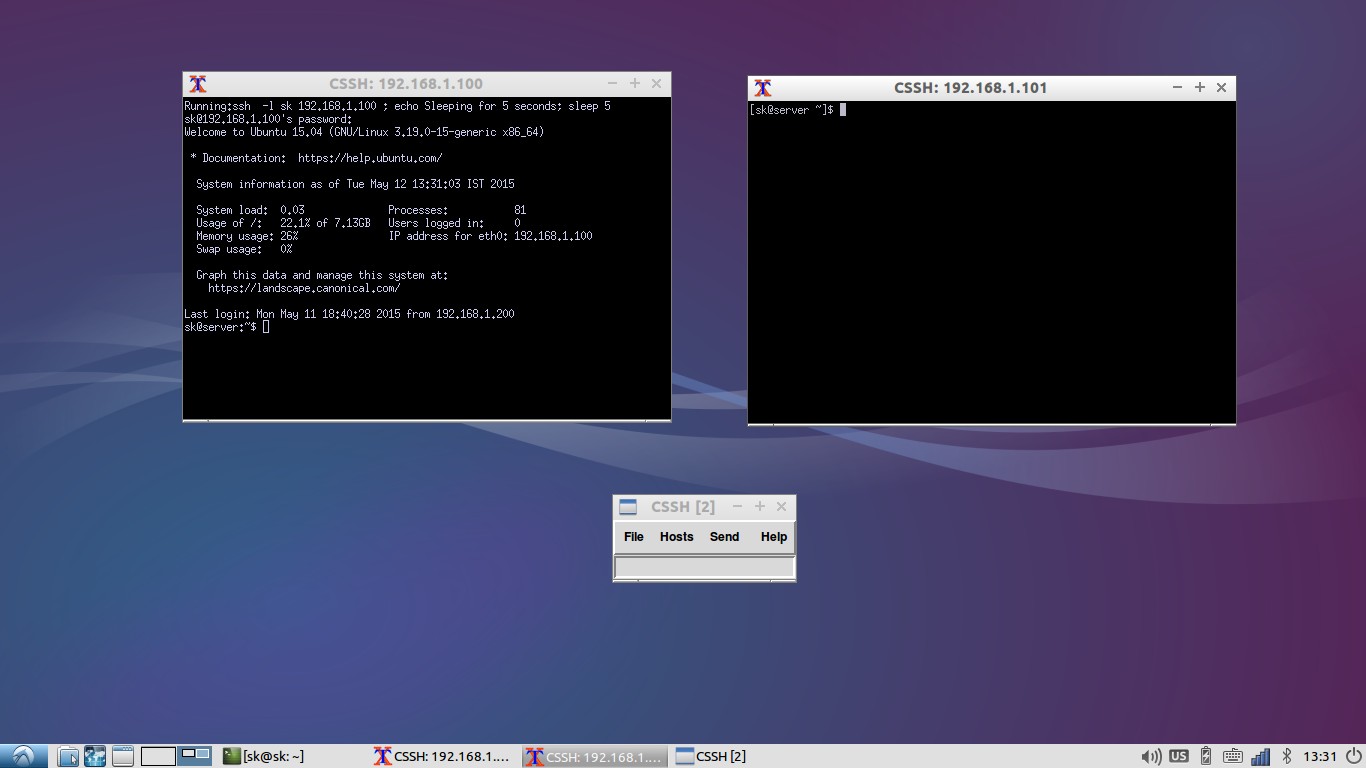Open the onscreen keyboard tray icon
Viewport: 1366px width, 768px height.
tap(1233, 756)
